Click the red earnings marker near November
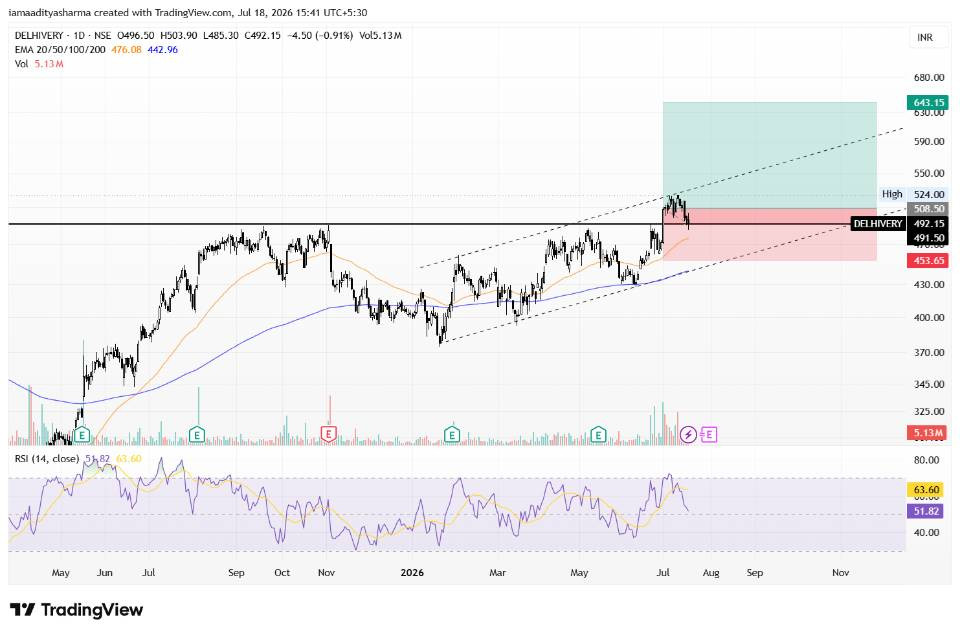Image resolution: width=960 pixels, height=635 pixels. (329, 435)
